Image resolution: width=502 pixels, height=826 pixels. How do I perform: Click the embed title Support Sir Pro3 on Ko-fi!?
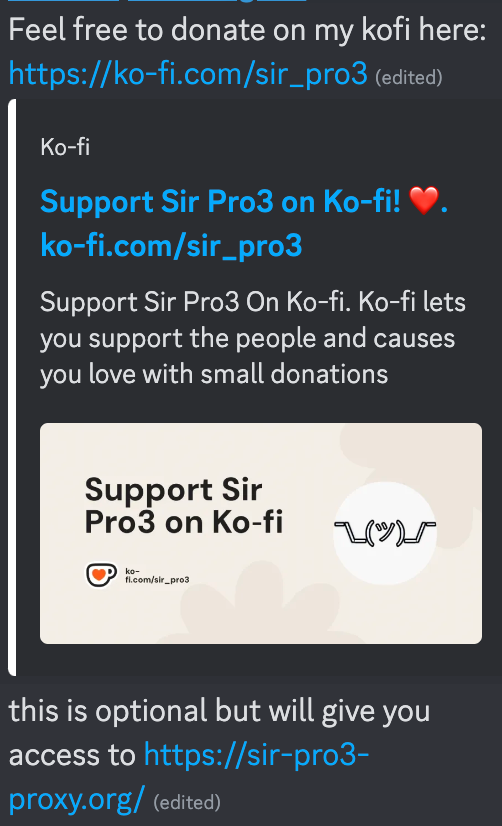[x=221, y=201]
